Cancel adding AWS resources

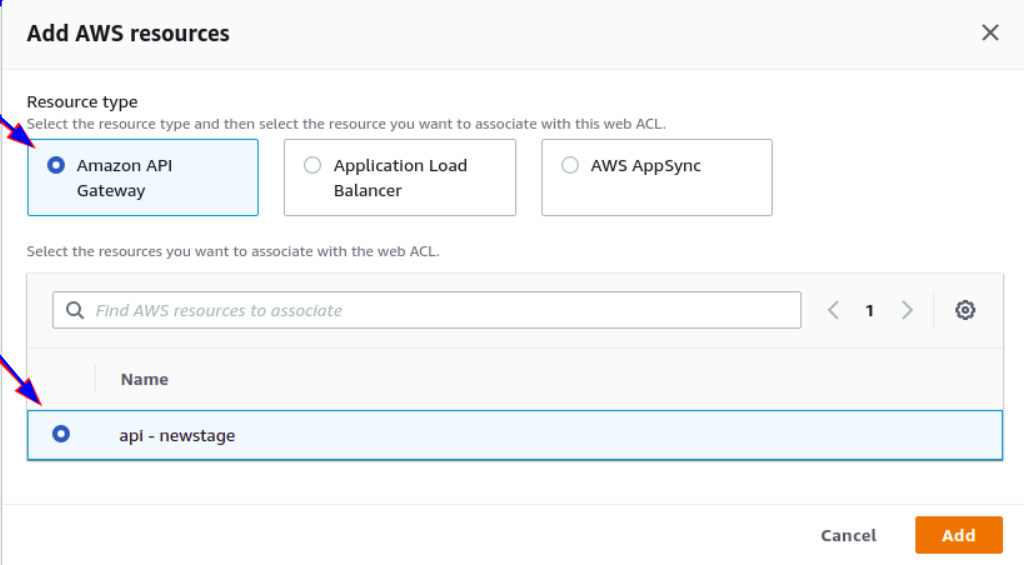(848, 536)
